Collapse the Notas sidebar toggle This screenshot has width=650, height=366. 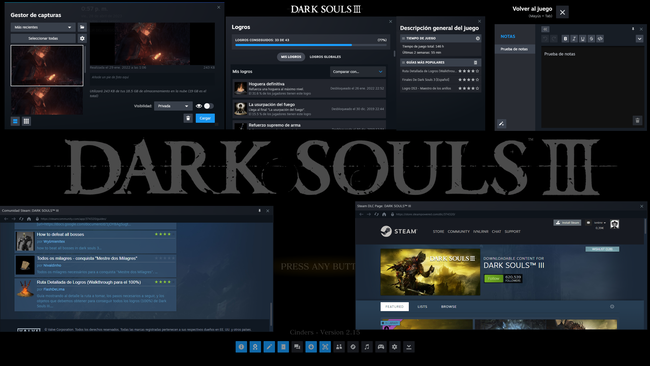pyautogui.click(x=545, y=29)
